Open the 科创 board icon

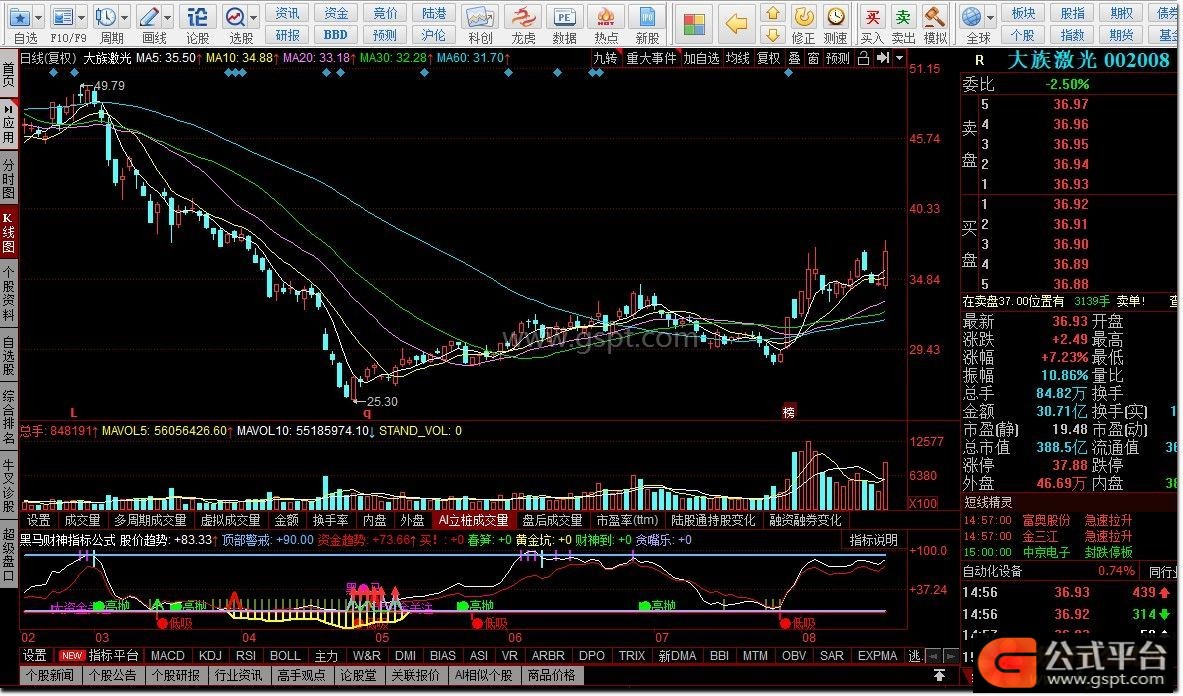point(480,17)
